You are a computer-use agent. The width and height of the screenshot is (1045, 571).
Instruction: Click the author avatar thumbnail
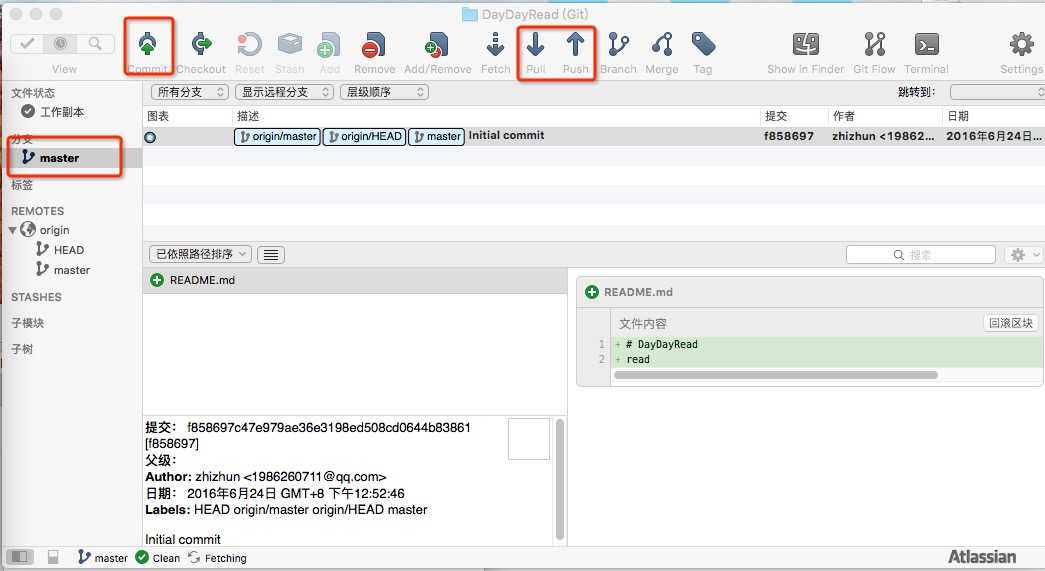528,439
